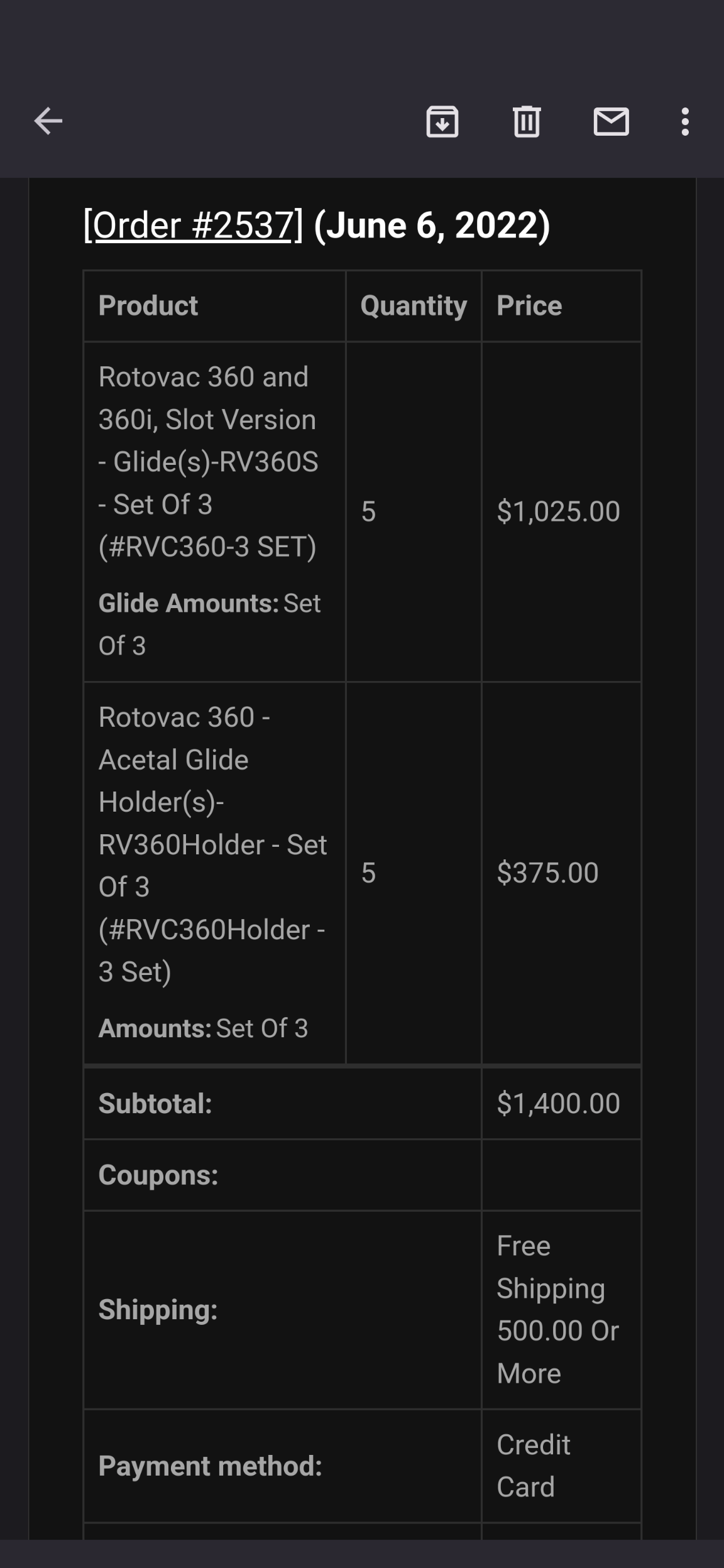Tap the Price column header
724x1568 pixels.
[529, 306]
